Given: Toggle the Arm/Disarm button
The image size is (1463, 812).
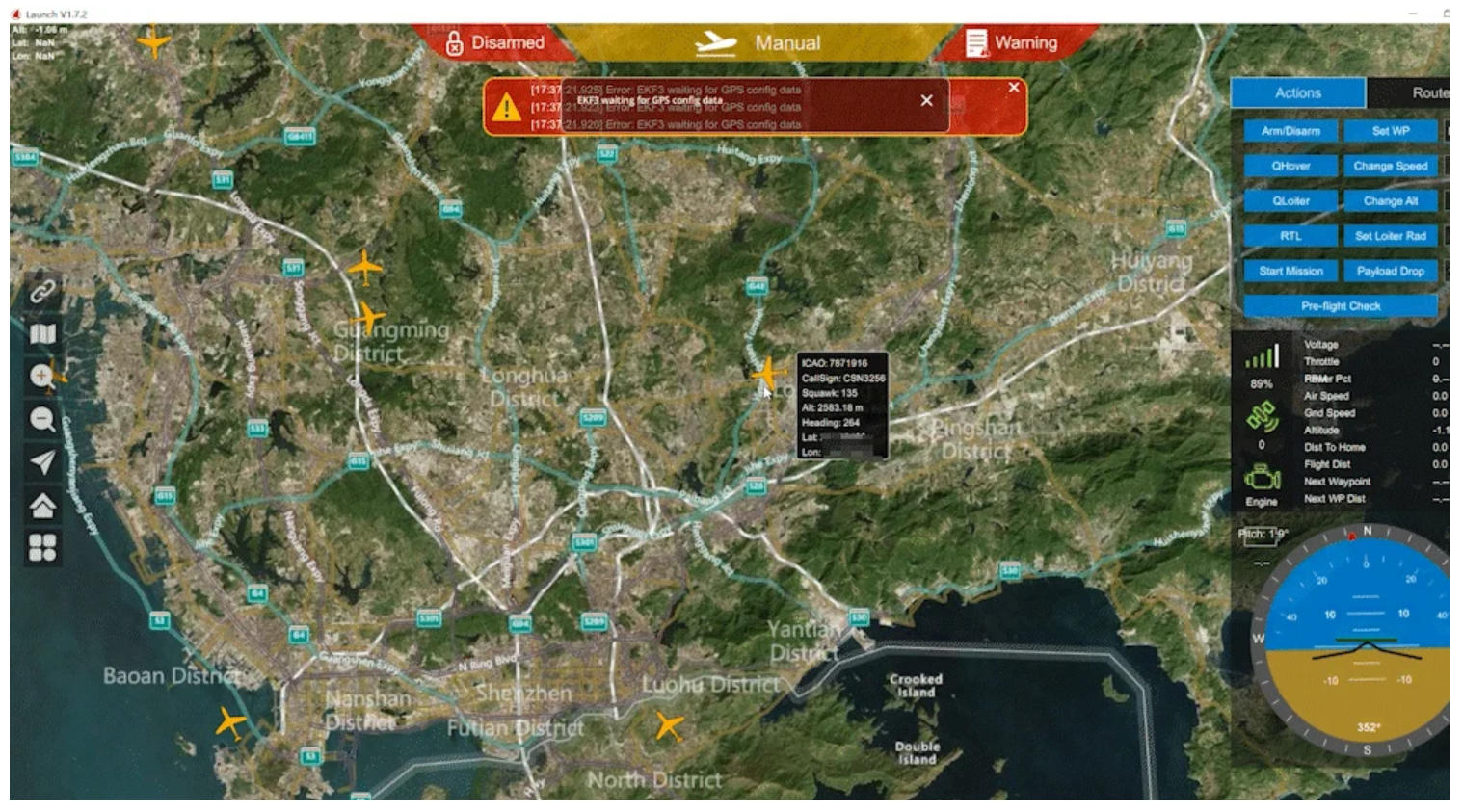Looking at the screenshot, I should click(1290, 131).
